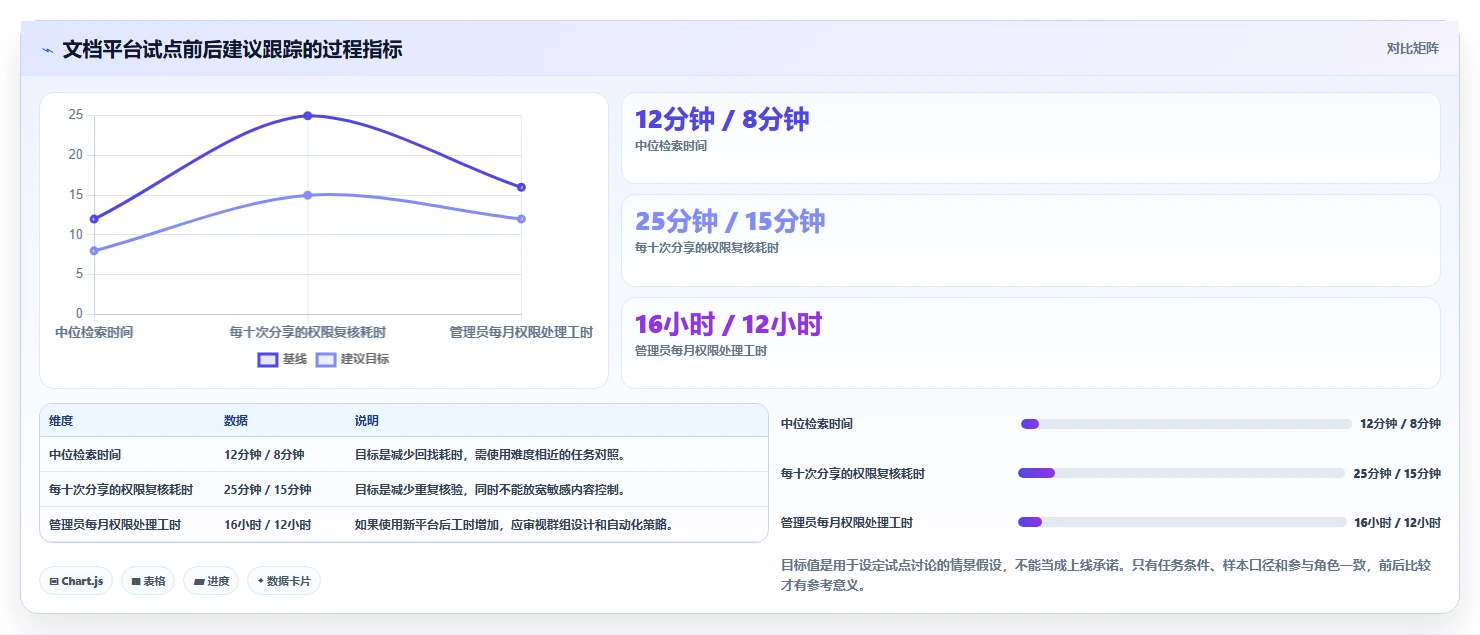Select the 中位检索时间 table row label
This screenshot has width=1480, height=635.
[x=85, y=455]
